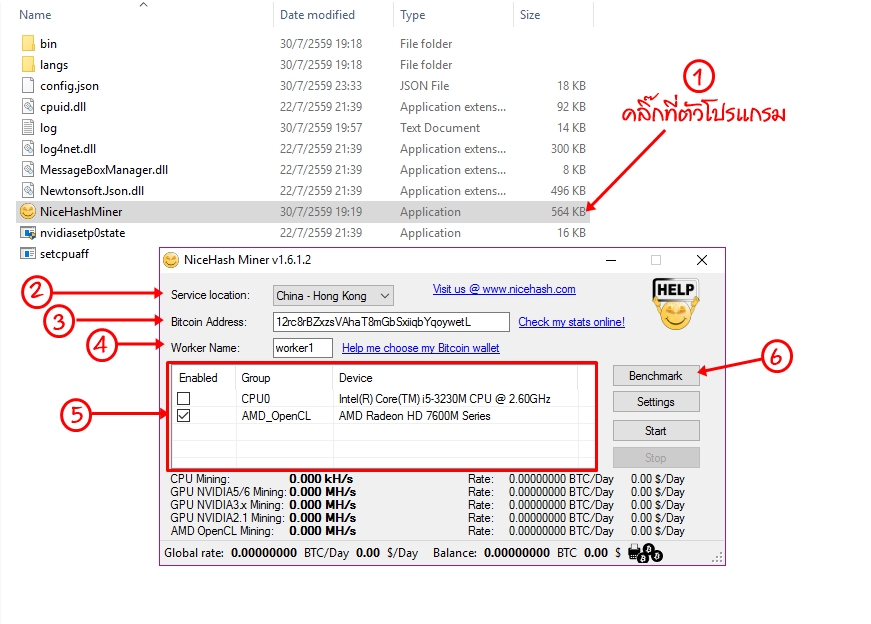Click the Device column header in device list
Screen dimensions: 871x624
(x=356, y=378)
